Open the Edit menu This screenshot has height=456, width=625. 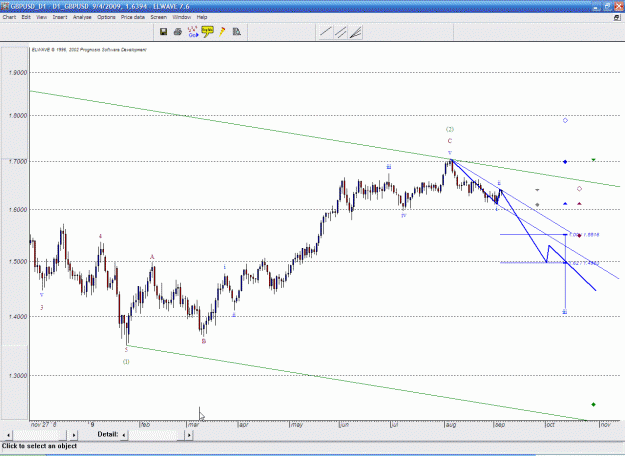point(26,17)
